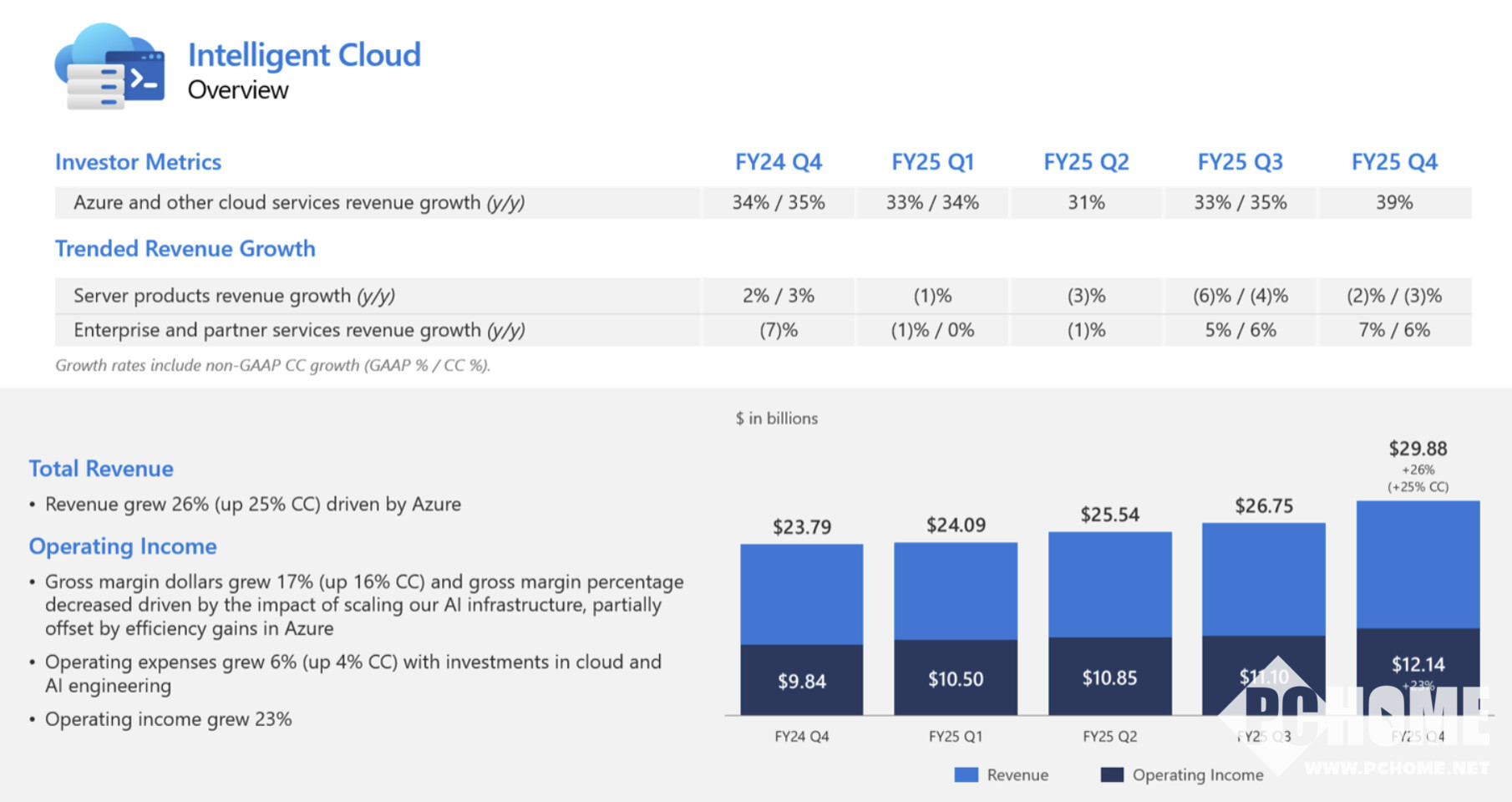The width and height of the screenshot is (1512, 802).
Task: Click the +25% CC growth annotation
Action: (1418, 487)
